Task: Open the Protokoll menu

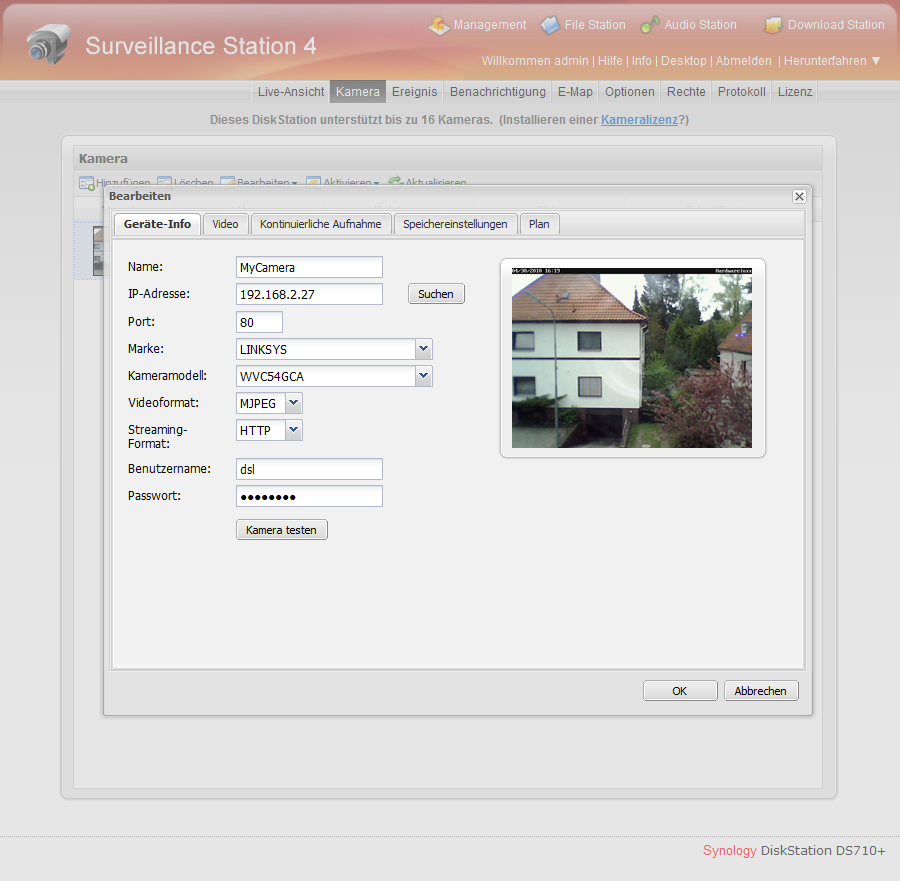Action: tap(742, 92)
